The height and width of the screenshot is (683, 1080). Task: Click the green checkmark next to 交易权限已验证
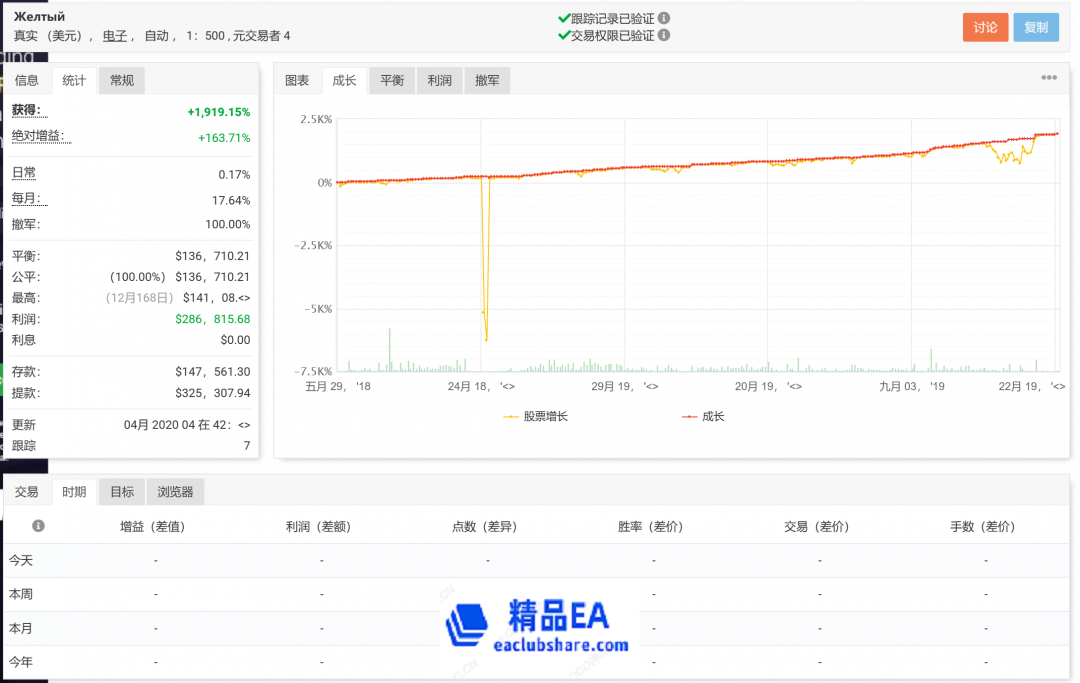pos(564,35)
